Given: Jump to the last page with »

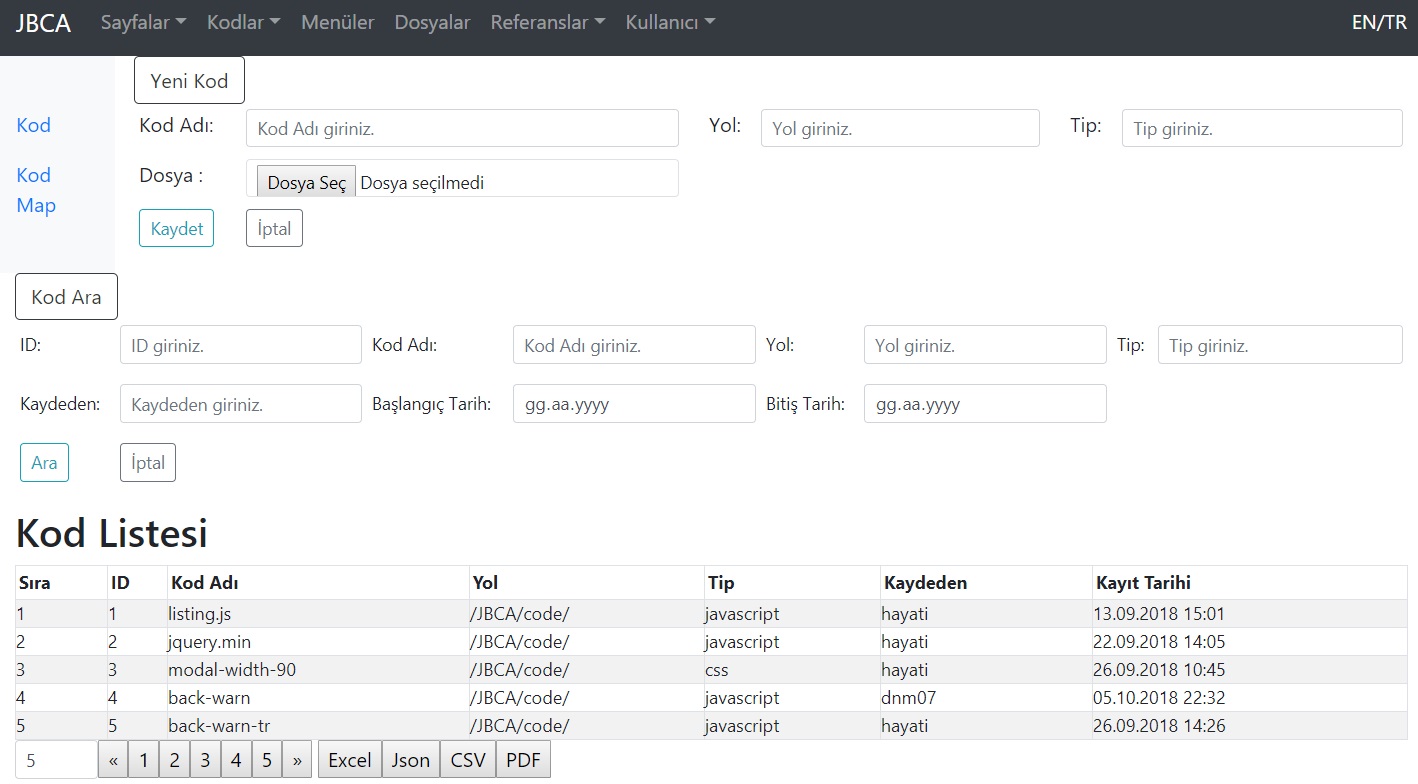Looking at the screenshot, I should tap(296, 758).
